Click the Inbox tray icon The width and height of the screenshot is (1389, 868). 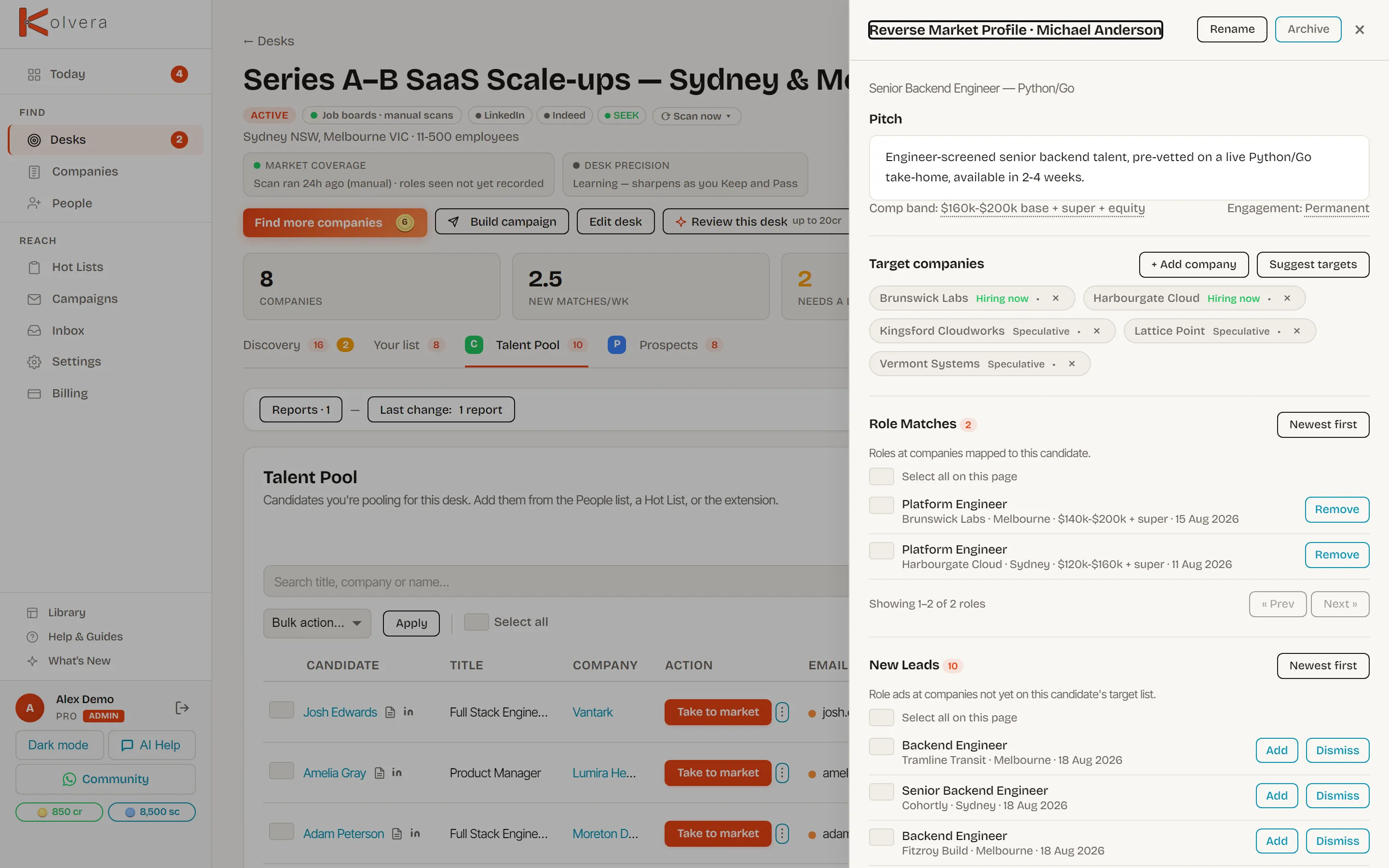(34, 331)
